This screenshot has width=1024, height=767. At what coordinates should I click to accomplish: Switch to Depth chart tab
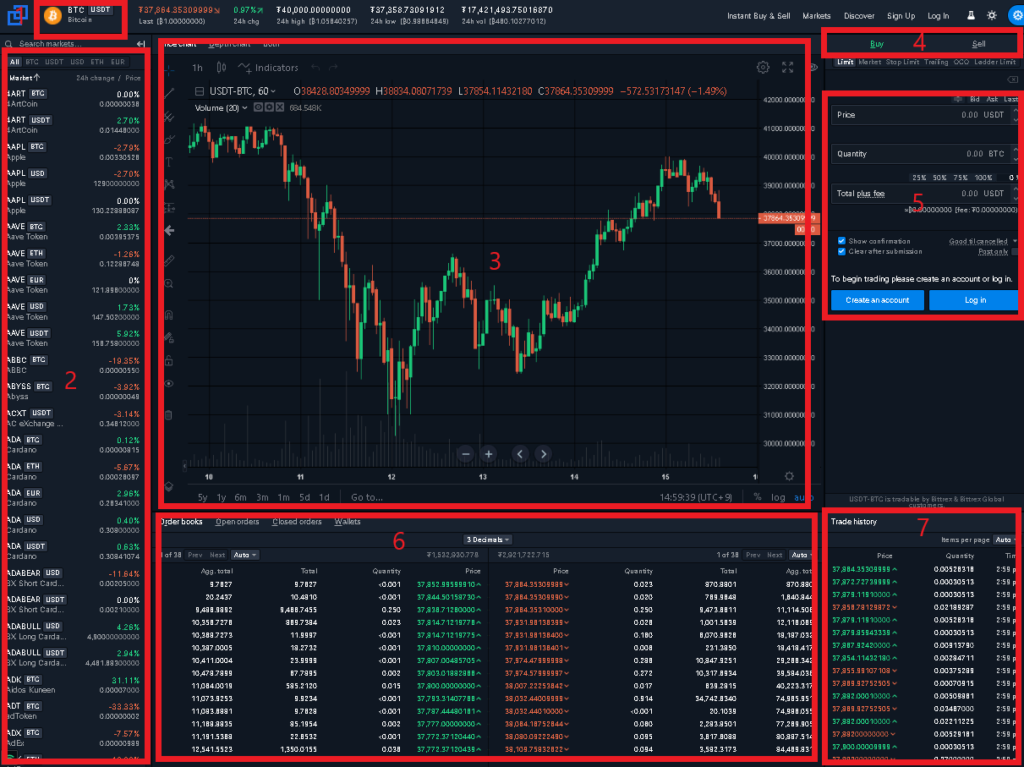click(229, 44)
